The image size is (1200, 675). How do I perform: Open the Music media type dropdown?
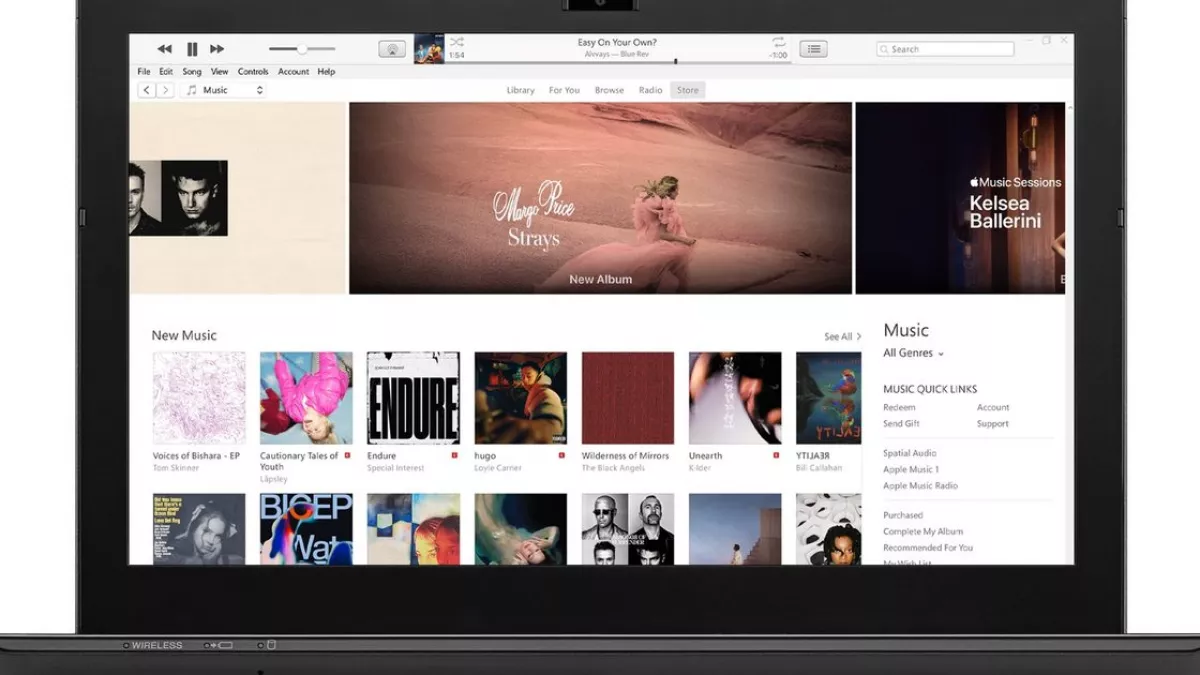coord(224,90)
